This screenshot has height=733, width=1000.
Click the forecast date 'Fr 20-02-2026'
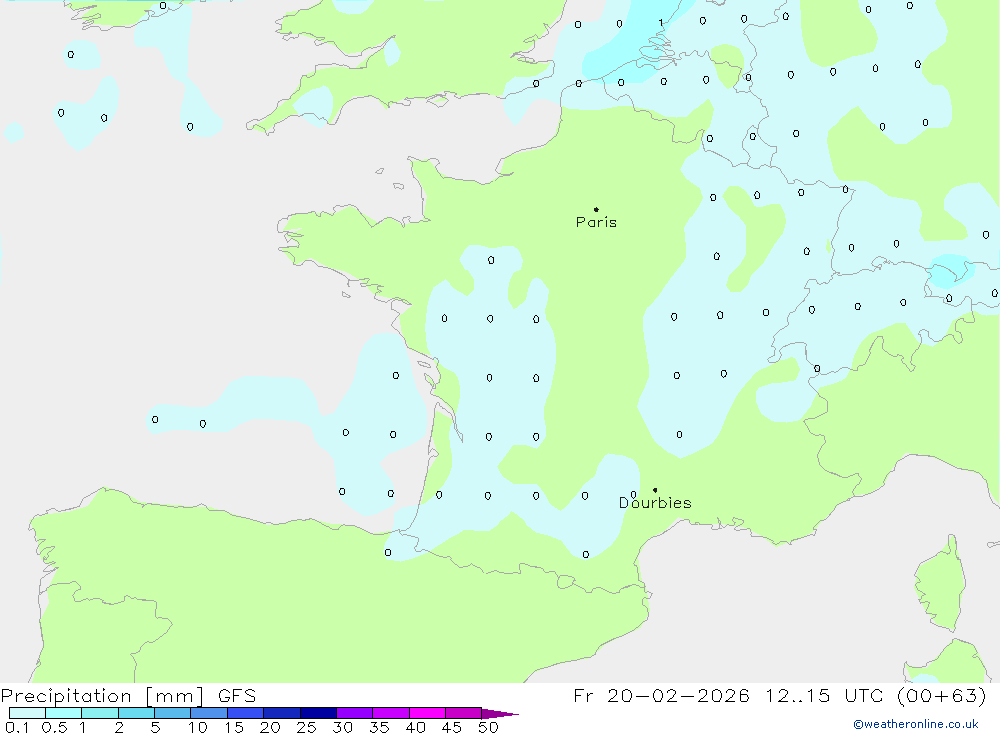661,695
